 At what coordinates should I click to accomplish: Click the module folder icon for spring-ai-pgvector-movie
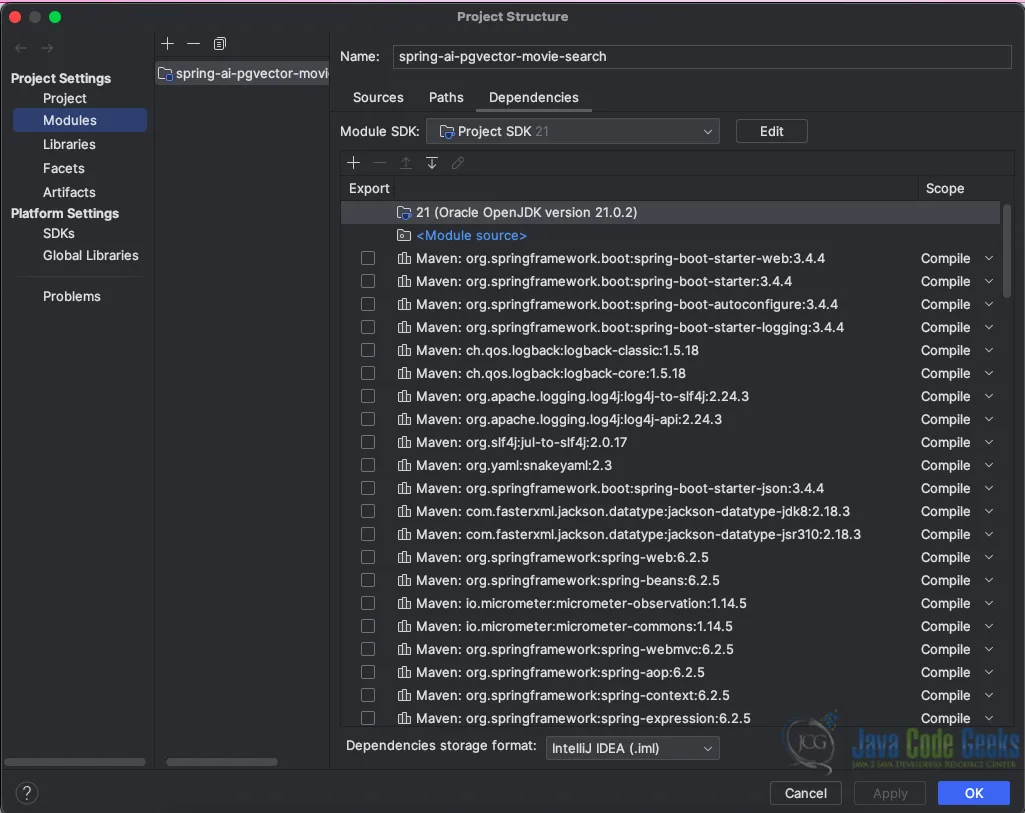165,74
